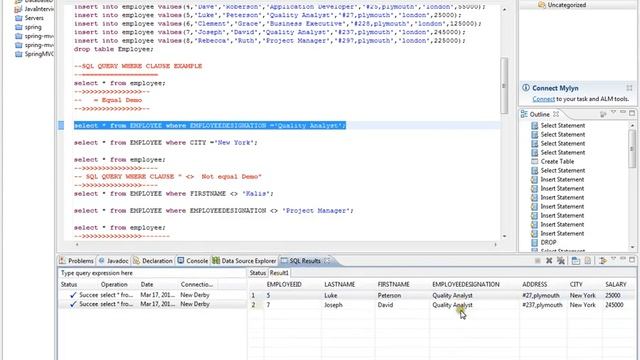Click the Outline scrollbar down arrow
The image size is (640, 360).
[632, 247]
